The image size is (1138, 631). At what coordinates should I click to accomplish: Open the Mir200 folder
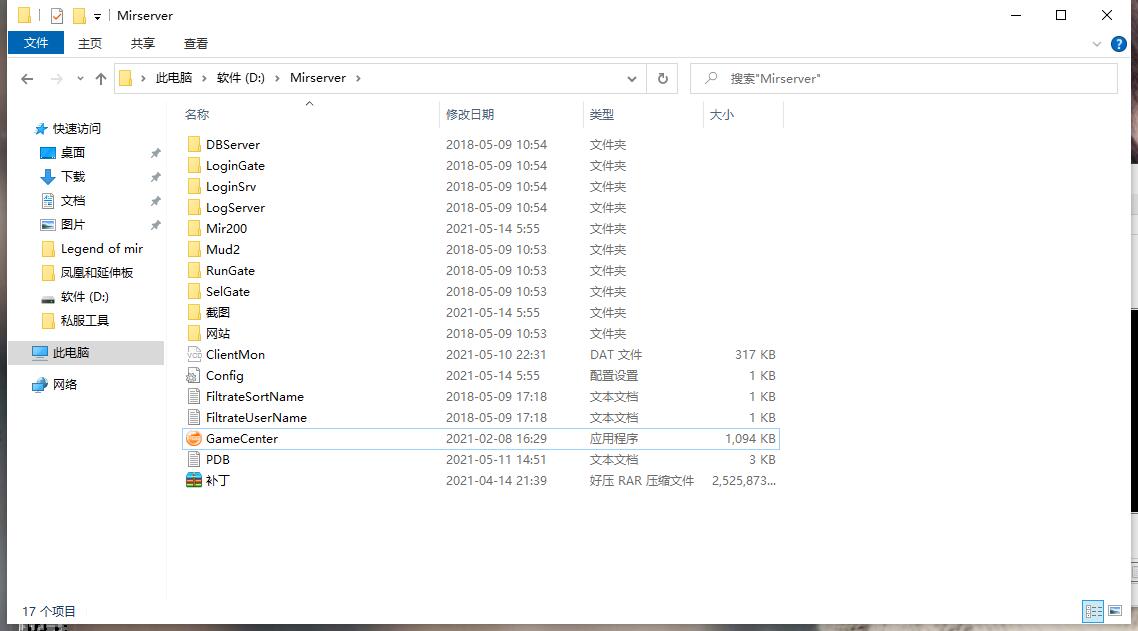click(226, 229)
